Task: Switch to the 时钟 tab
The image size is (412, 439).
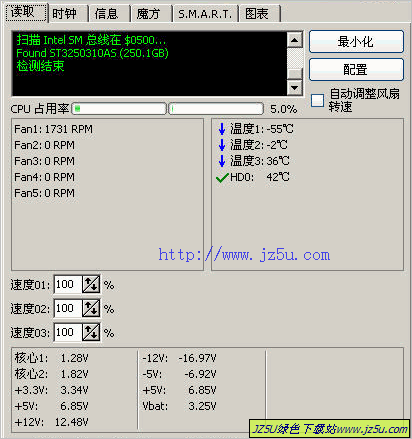Action: (68, 14)
